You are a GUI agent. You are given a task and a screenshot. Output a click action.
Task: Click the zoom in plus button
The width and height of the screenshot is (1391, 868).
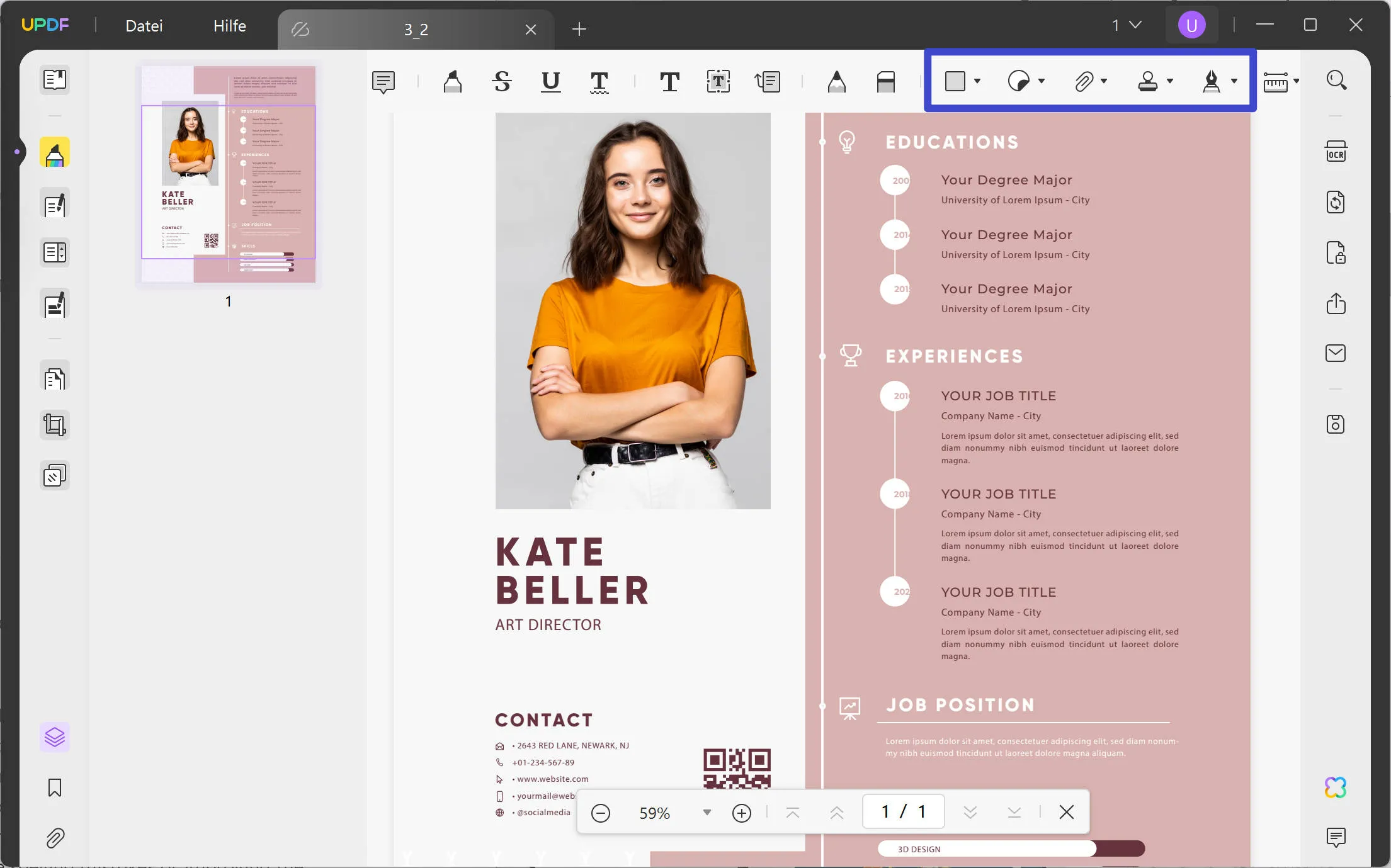pyautogui.click(x=741, y=813)
